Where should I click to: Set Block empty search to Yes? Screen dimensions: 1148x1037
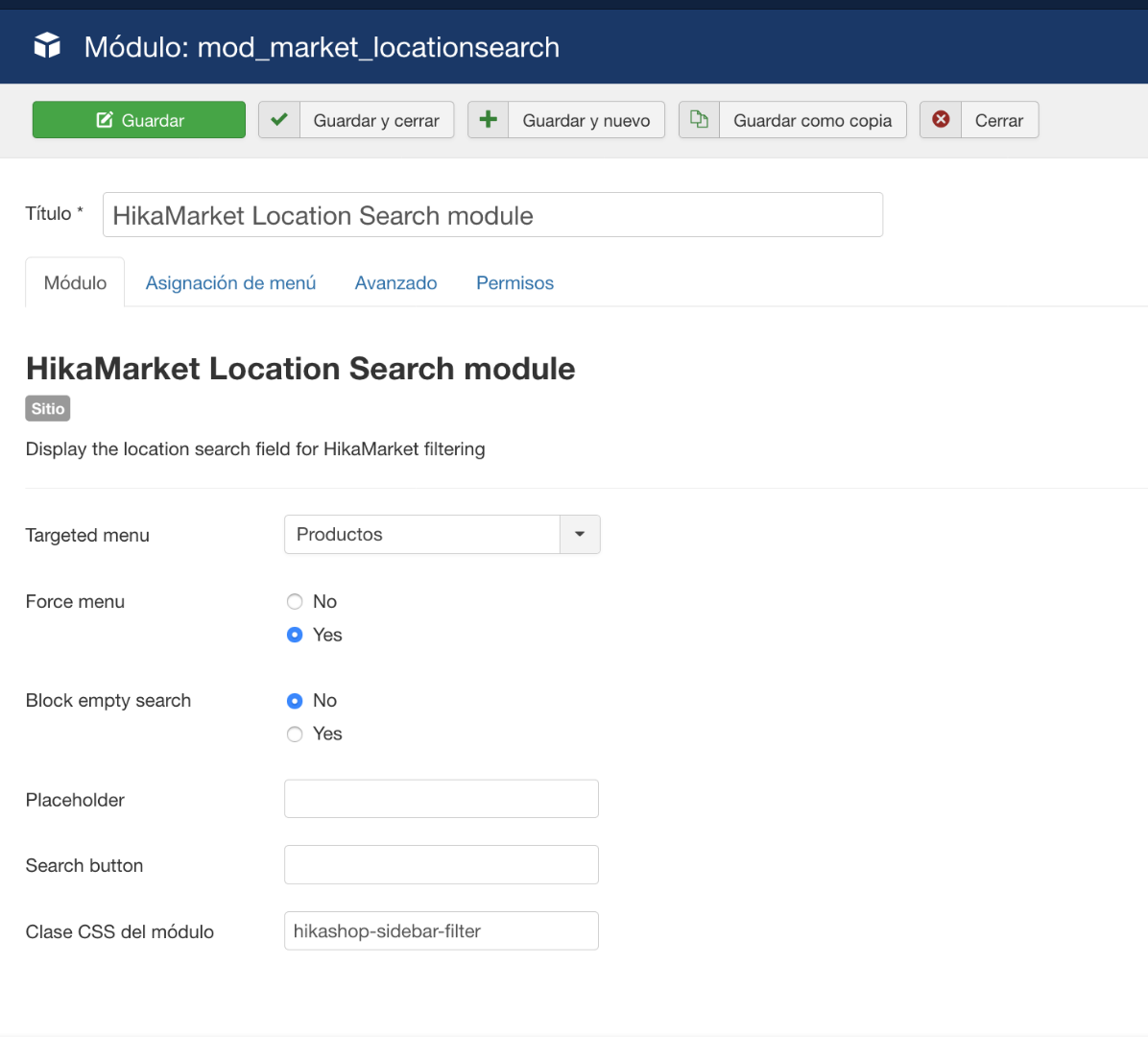(x=295, y=734)
